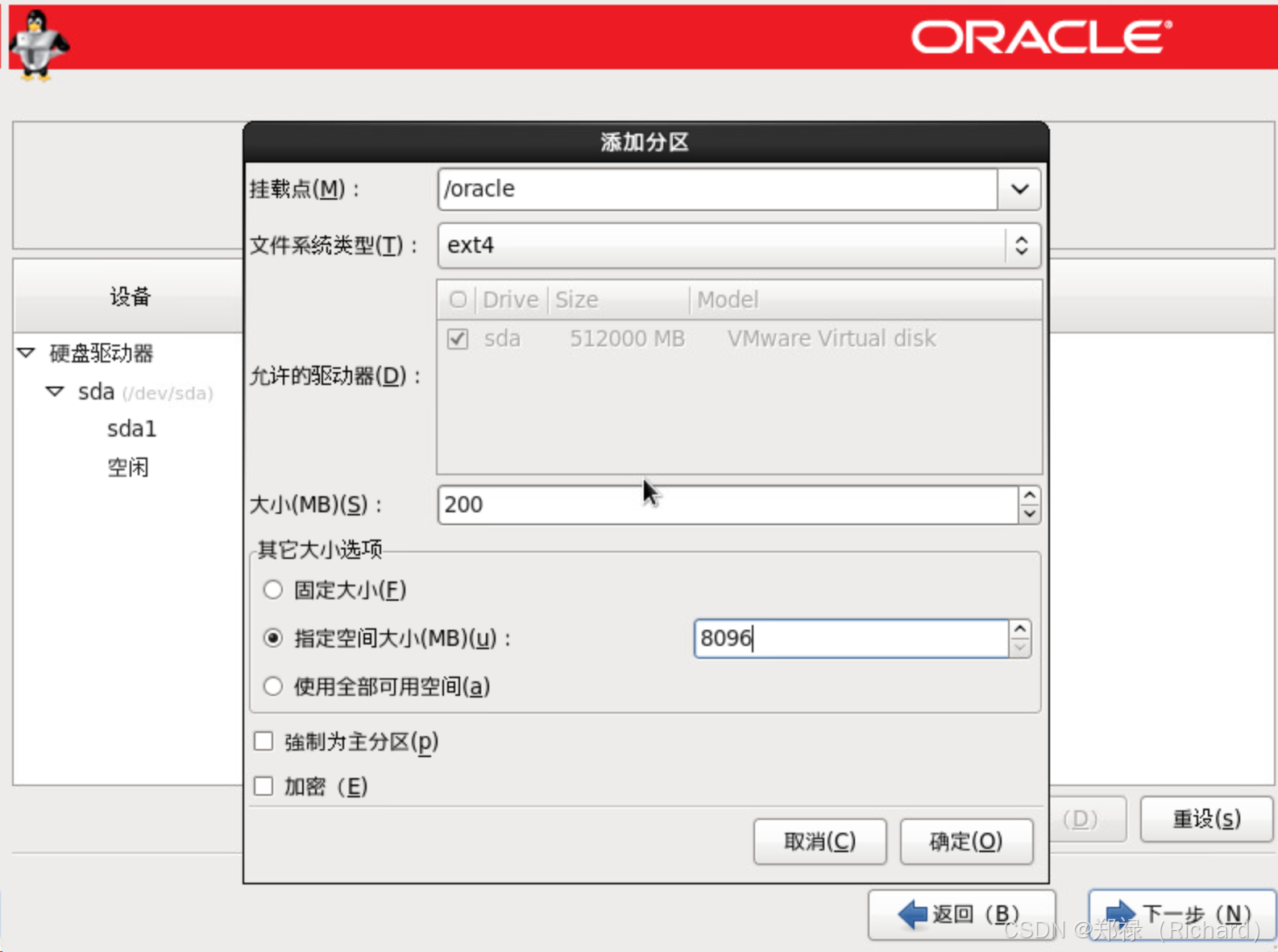Open the file system type selector ext4

[739, 246]
